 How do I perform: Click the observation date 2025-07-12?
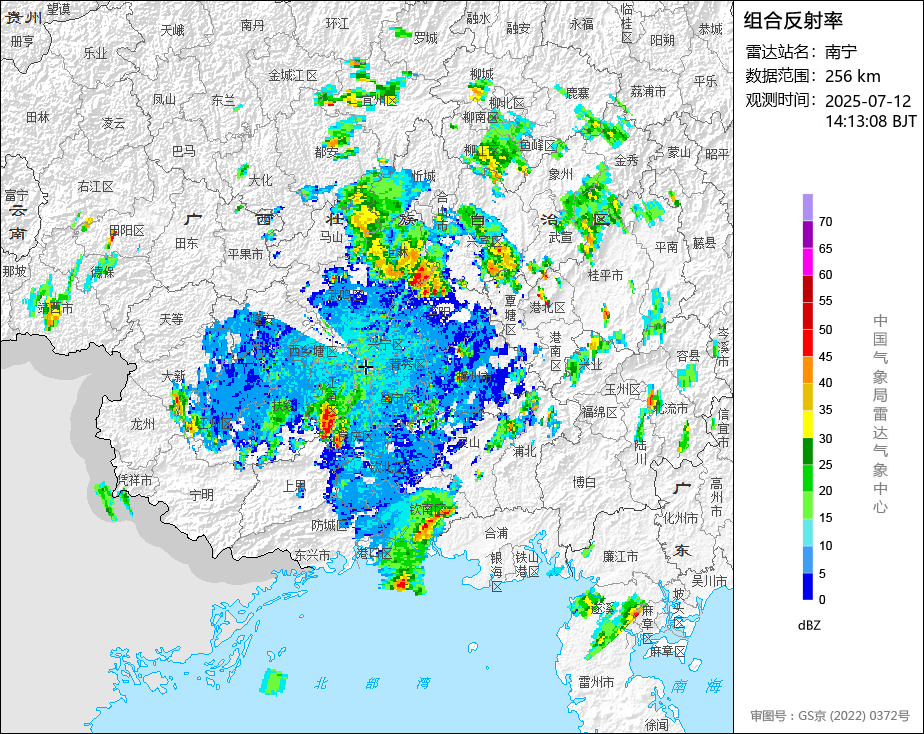[868, 101]
